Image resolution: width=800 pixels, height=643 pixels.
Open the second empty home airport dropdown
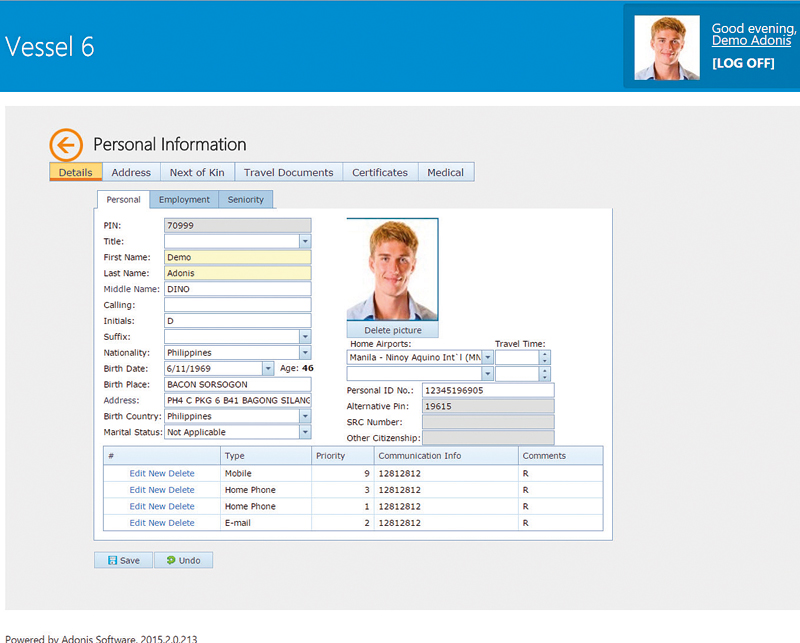pyautogui.click(x=488, y=374)
